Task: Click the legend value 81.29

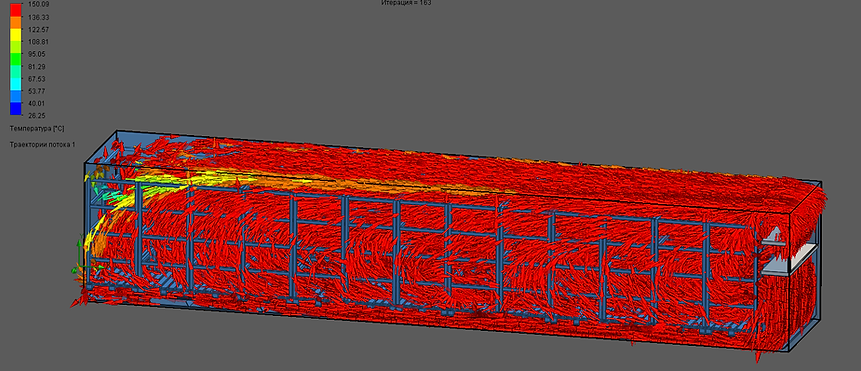Action: (x=36, y=66)
